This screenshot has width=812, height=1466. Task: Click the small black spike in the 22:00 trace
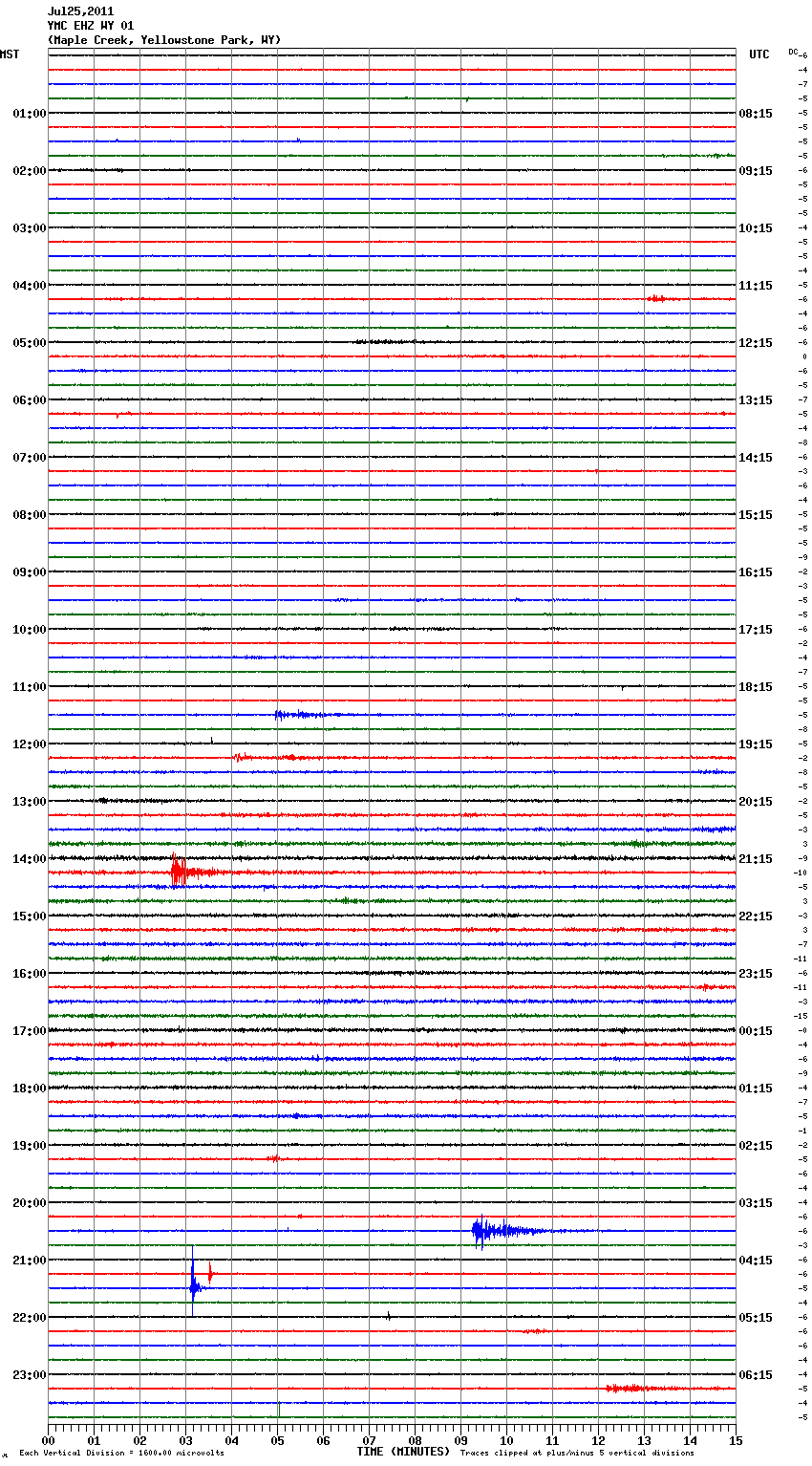pyautogui.click(x=388, y=1316)
